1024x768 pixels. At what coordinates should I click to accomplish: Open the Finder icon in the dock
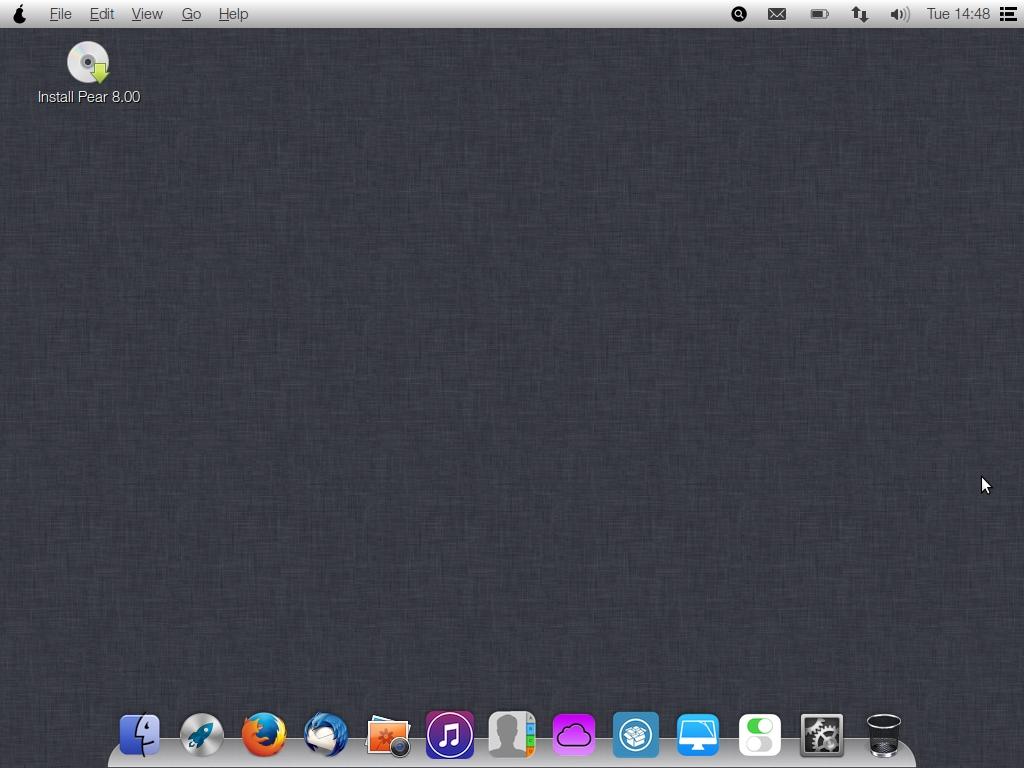click(140, 735)
